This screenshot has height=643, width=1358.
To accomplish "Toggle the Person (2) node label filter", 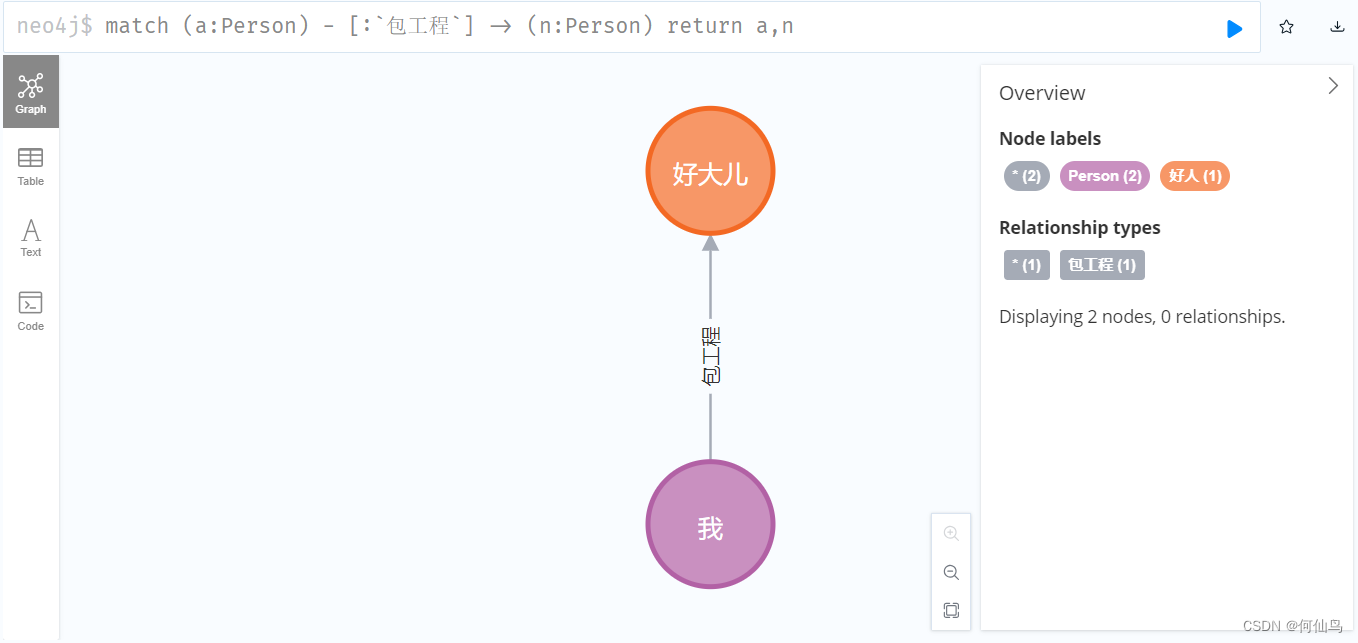I will pyautogui.click(x=1104, y=176).
